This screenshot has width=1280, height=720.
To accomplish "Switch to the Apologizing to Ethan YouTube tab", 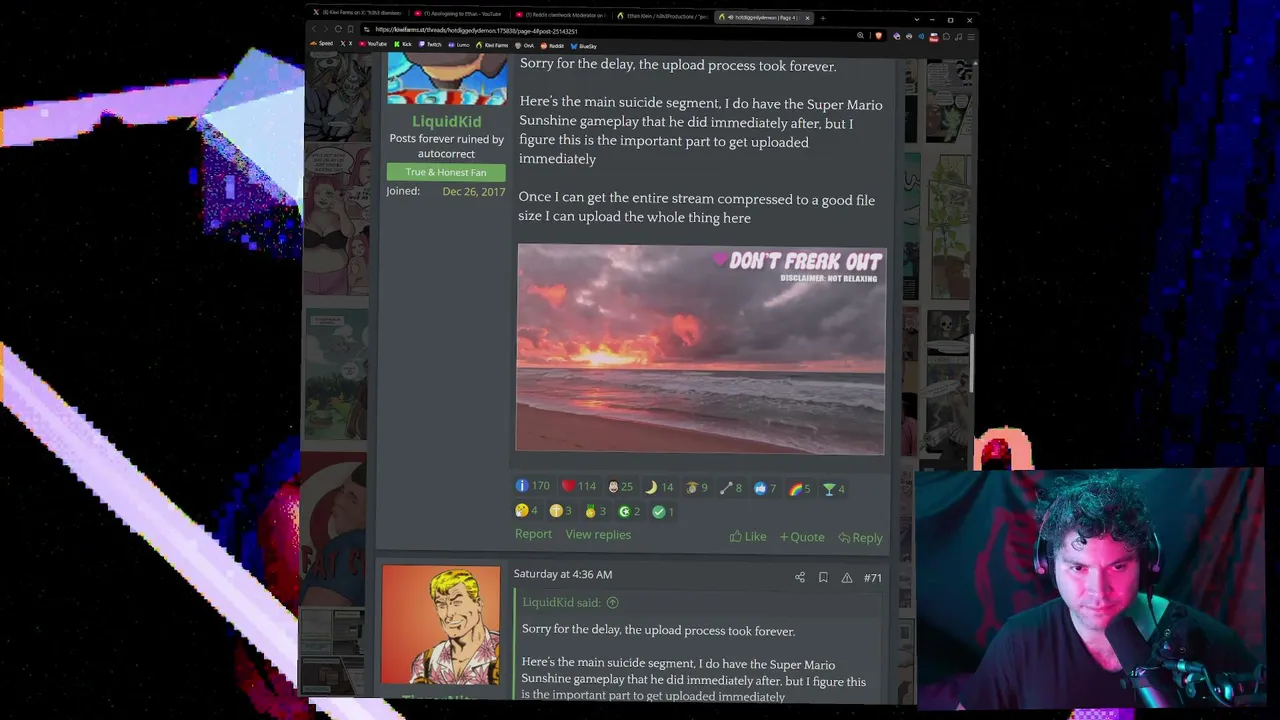I will point(458,14).
